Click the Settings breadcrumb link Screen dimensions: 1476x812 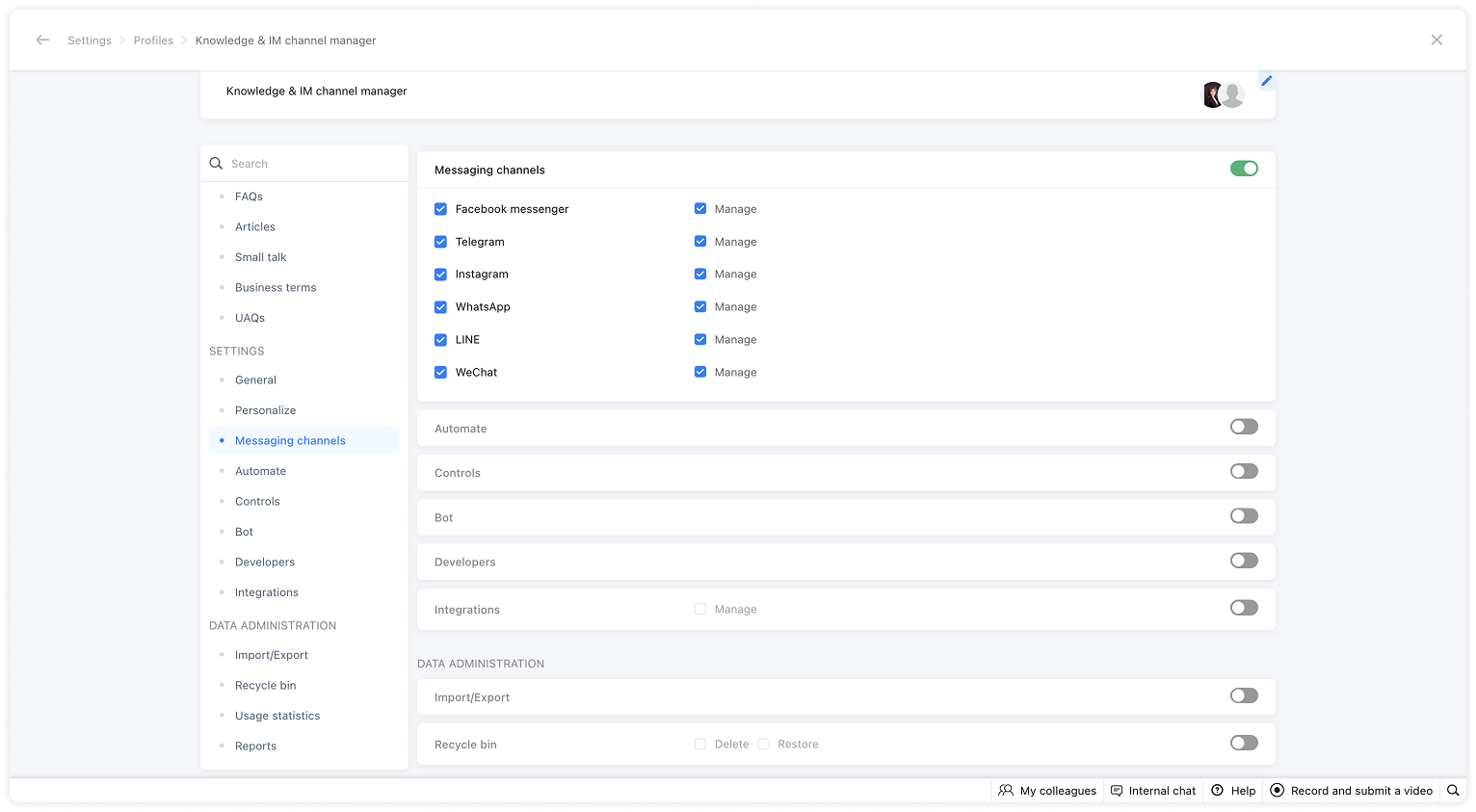tap(90, 40)
